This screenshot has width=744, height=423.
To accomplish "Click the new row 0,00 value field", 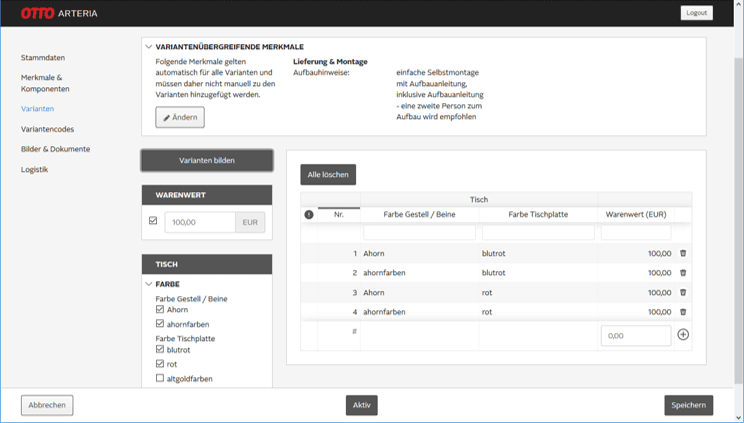I will 636,336.
